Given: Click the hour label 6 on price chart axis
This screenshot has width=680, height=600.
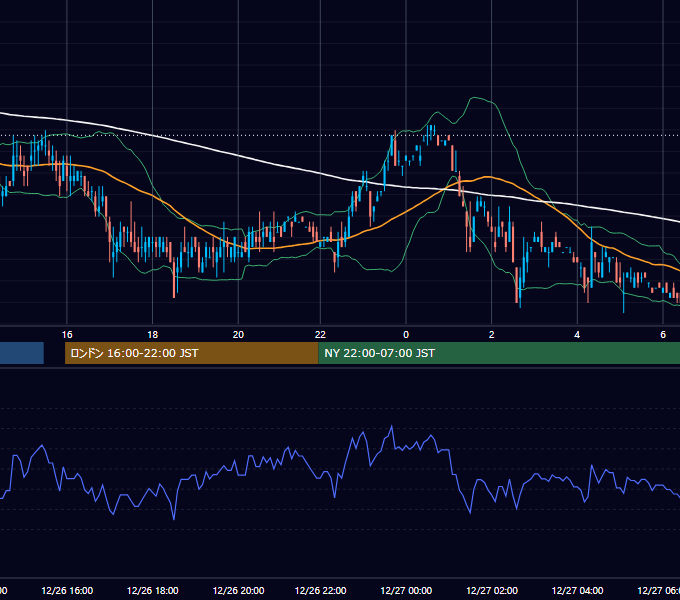Looking at the screenshot, I should [663, 335].
